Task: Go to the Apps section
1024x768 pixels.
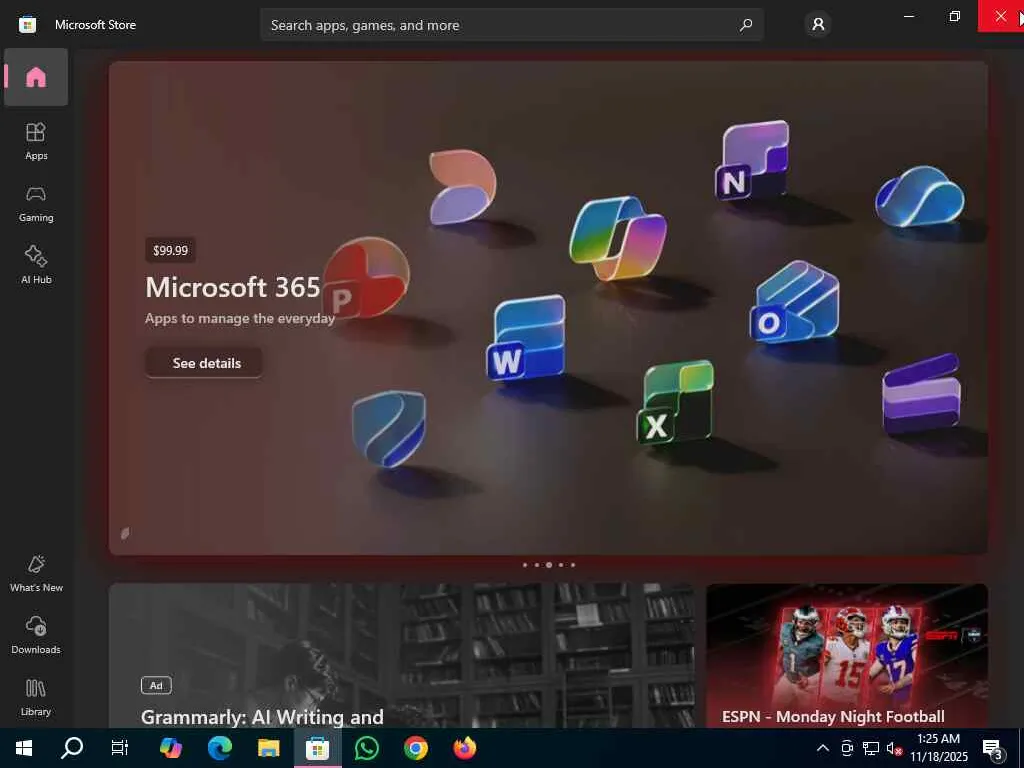Action: [36, 140]
